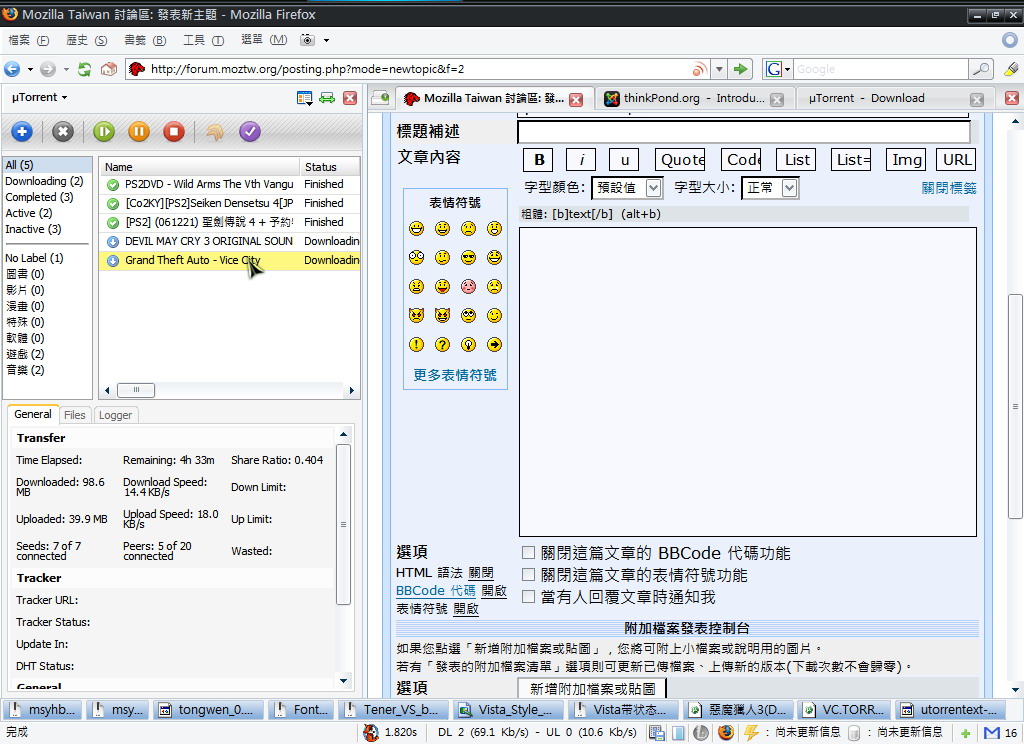Disable BBCode checkbox for this post
The height and width of the screenshot is (744, 1024).
click(x=528, y=553)
